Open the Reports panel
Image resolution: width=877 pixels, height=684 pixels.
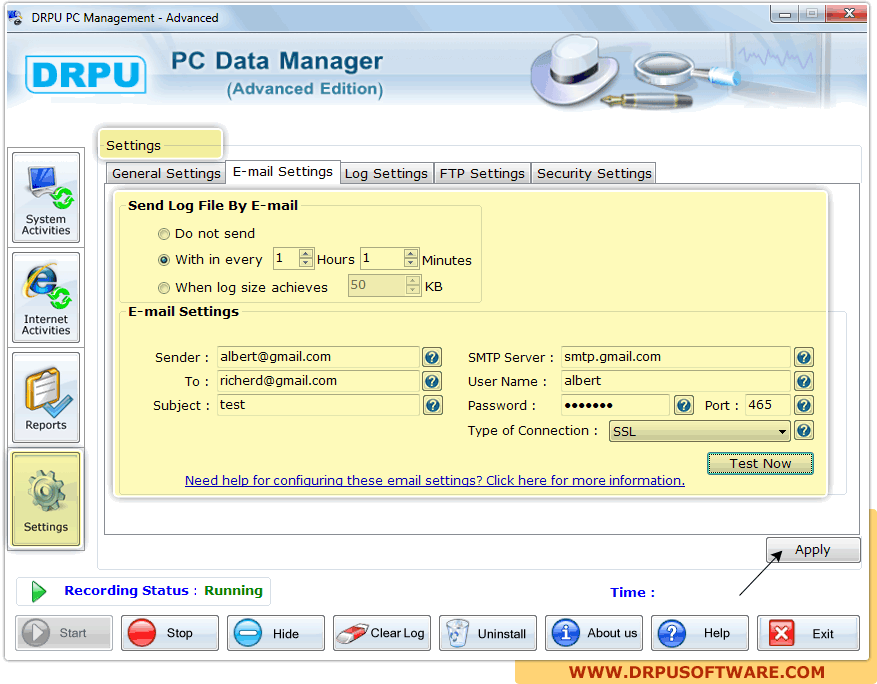[46, 398]
